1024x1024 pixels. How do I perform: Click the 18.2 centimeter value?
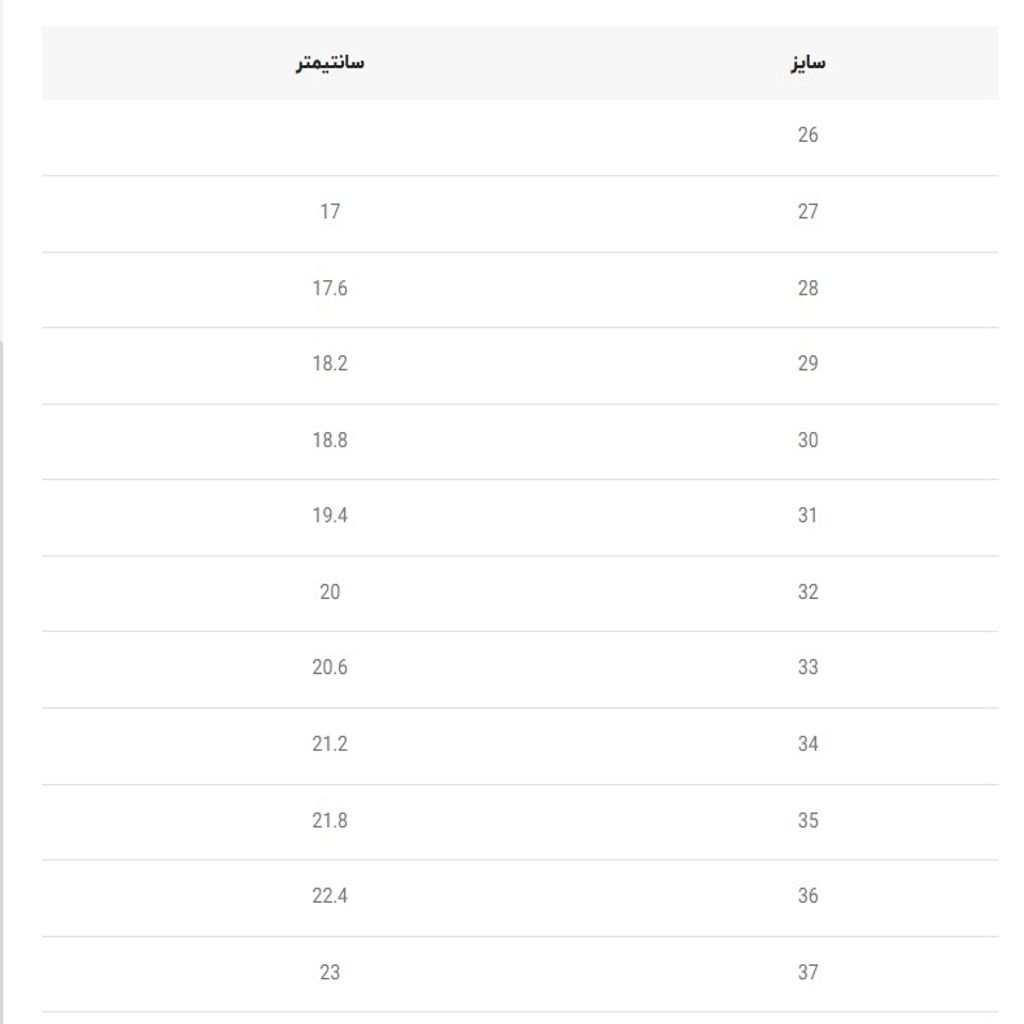click(330, 363)
